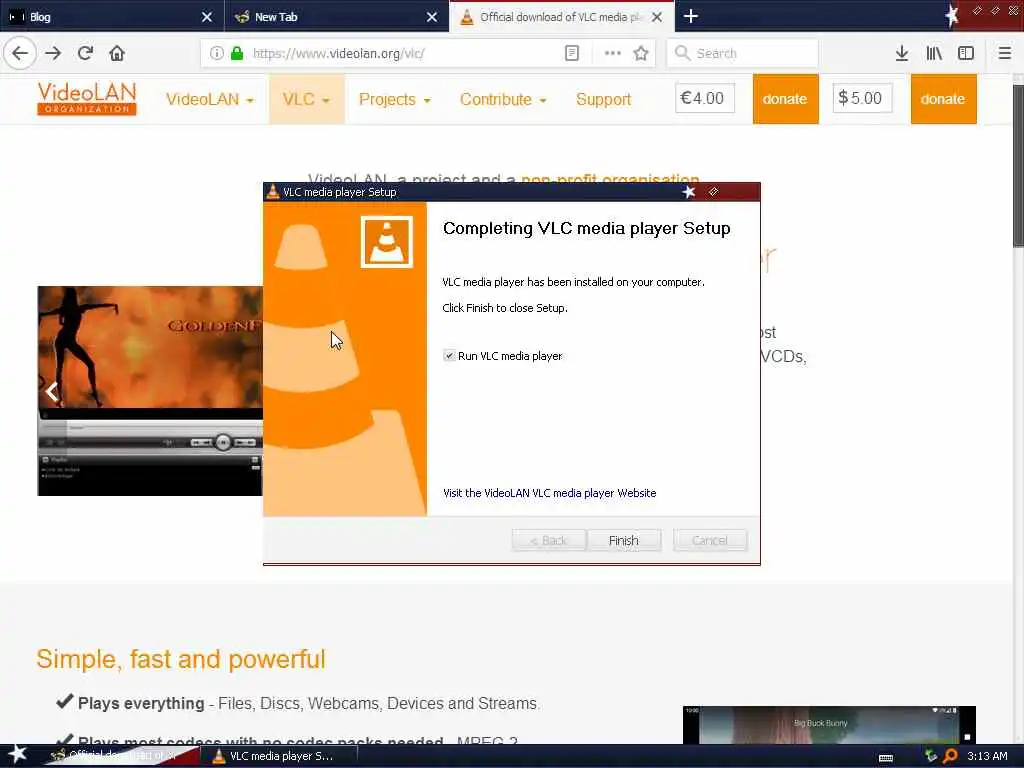The height and width of the screenshot is (768, 1024).
Task: Expand the VLC navigation dropdown
Action: [x=306, y=99]
